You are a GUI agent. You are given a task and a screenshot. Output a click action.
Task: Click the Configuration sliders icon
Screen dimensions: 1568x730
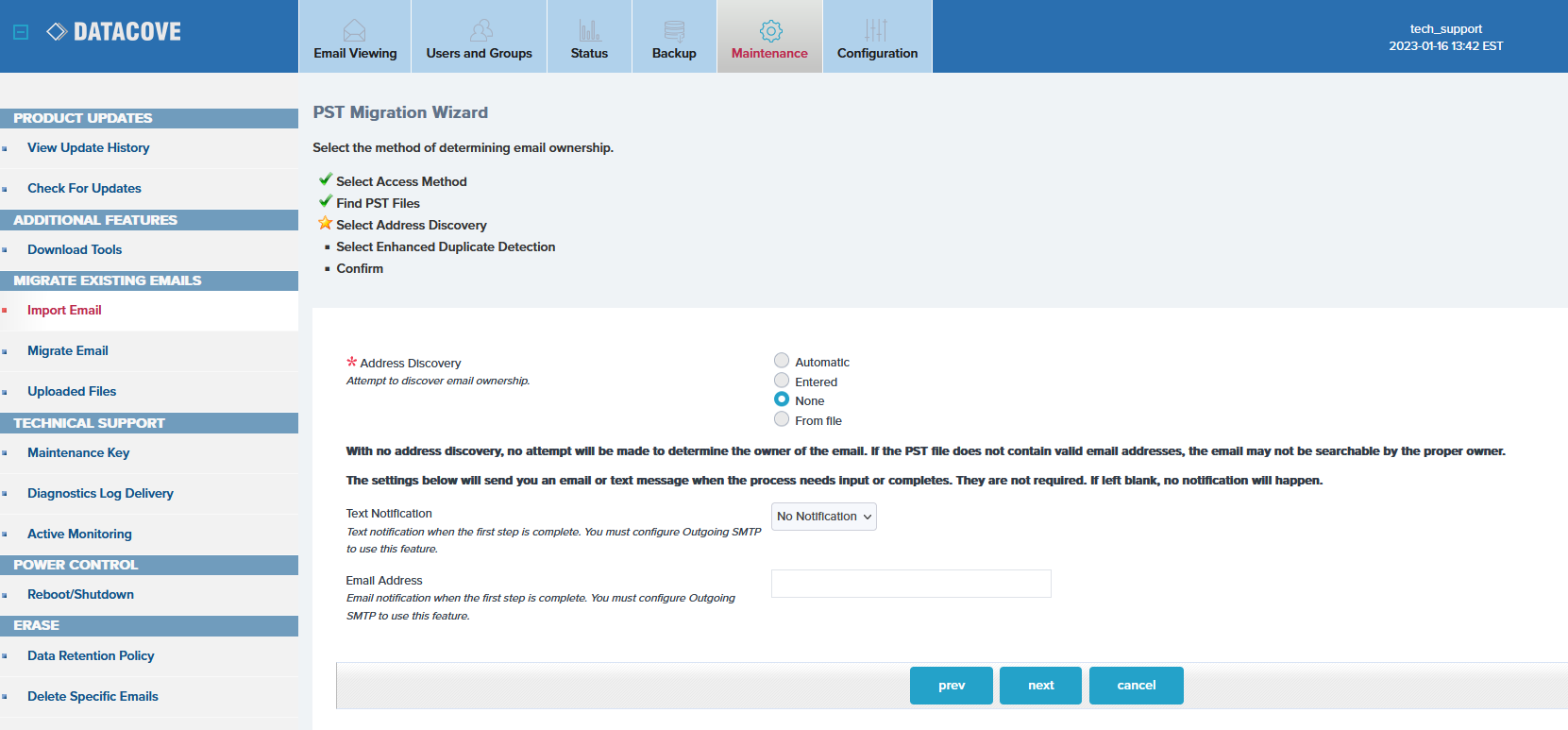pyautogui.click(x=876, y=30)
